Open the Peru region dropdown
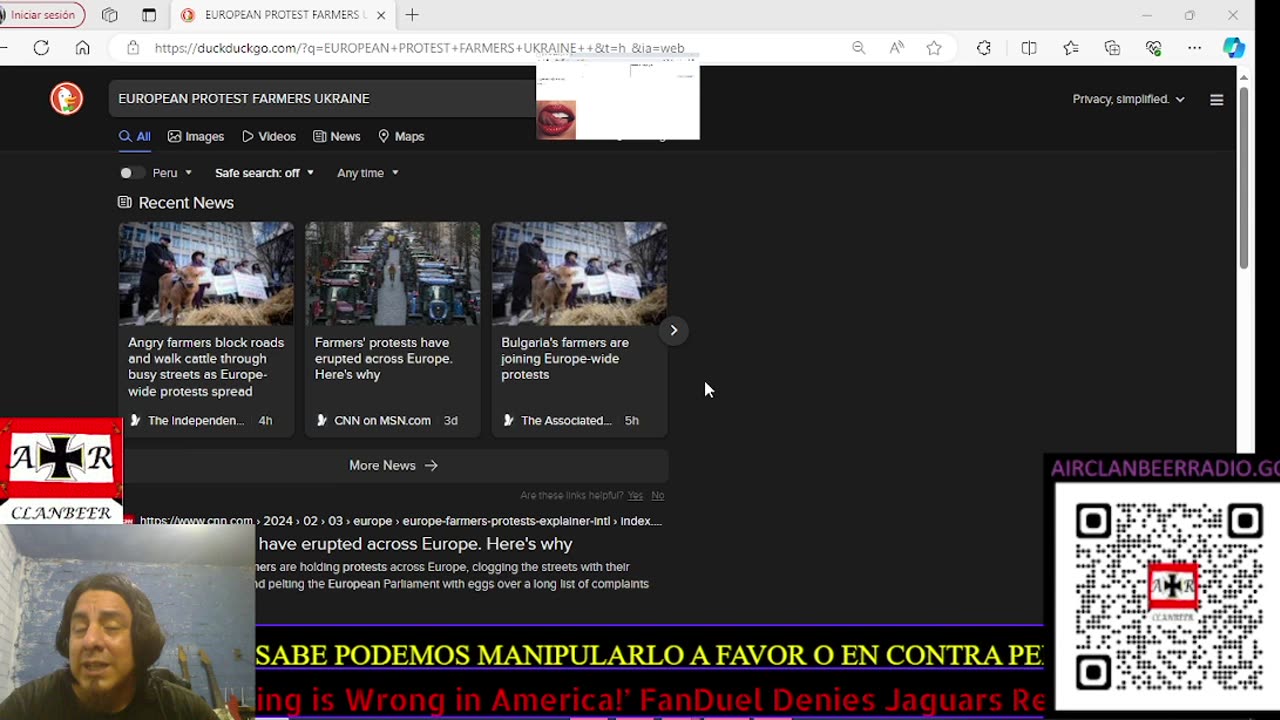The image size is (1280, 720). click(x=172, y=173)
